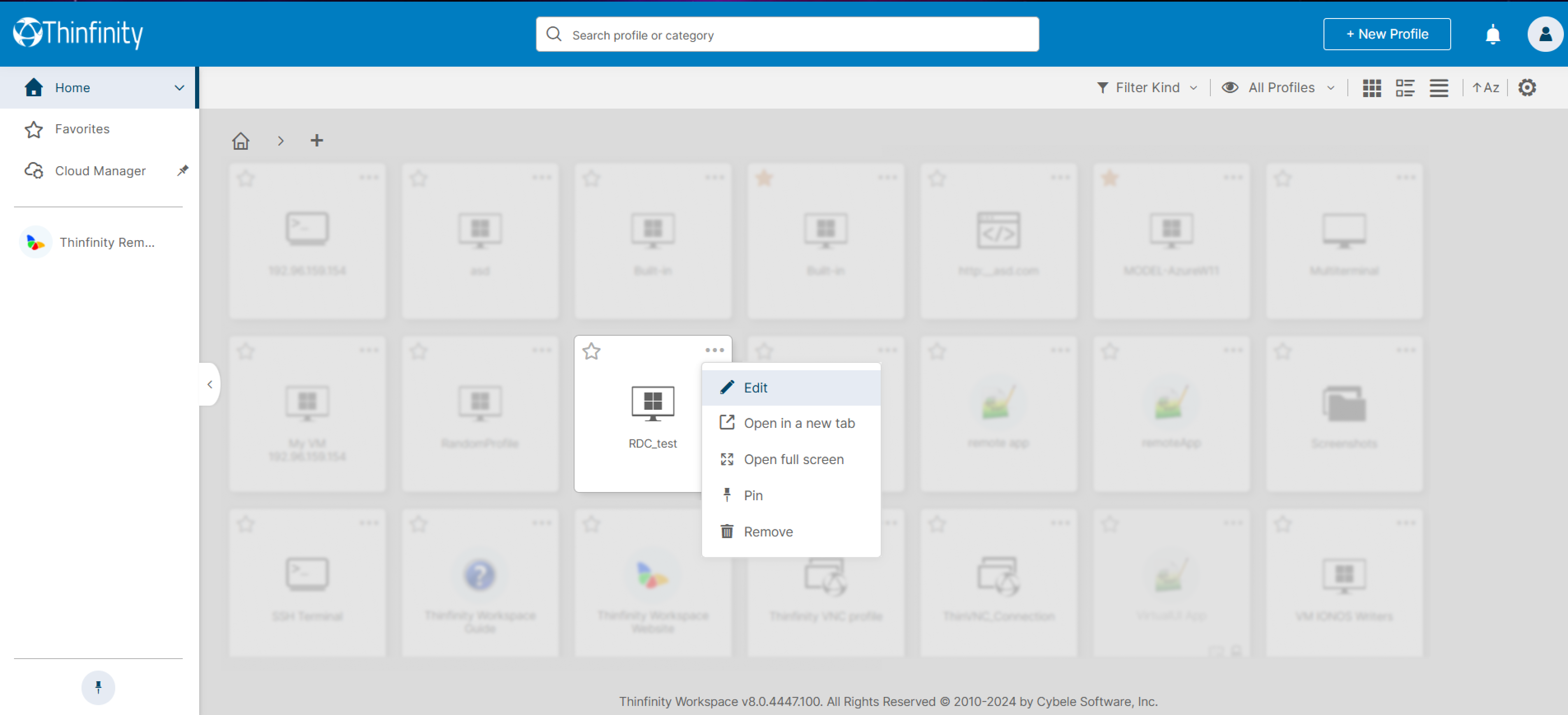
Task: Open Filter Kind dropdown
Action: [1147, 88]
